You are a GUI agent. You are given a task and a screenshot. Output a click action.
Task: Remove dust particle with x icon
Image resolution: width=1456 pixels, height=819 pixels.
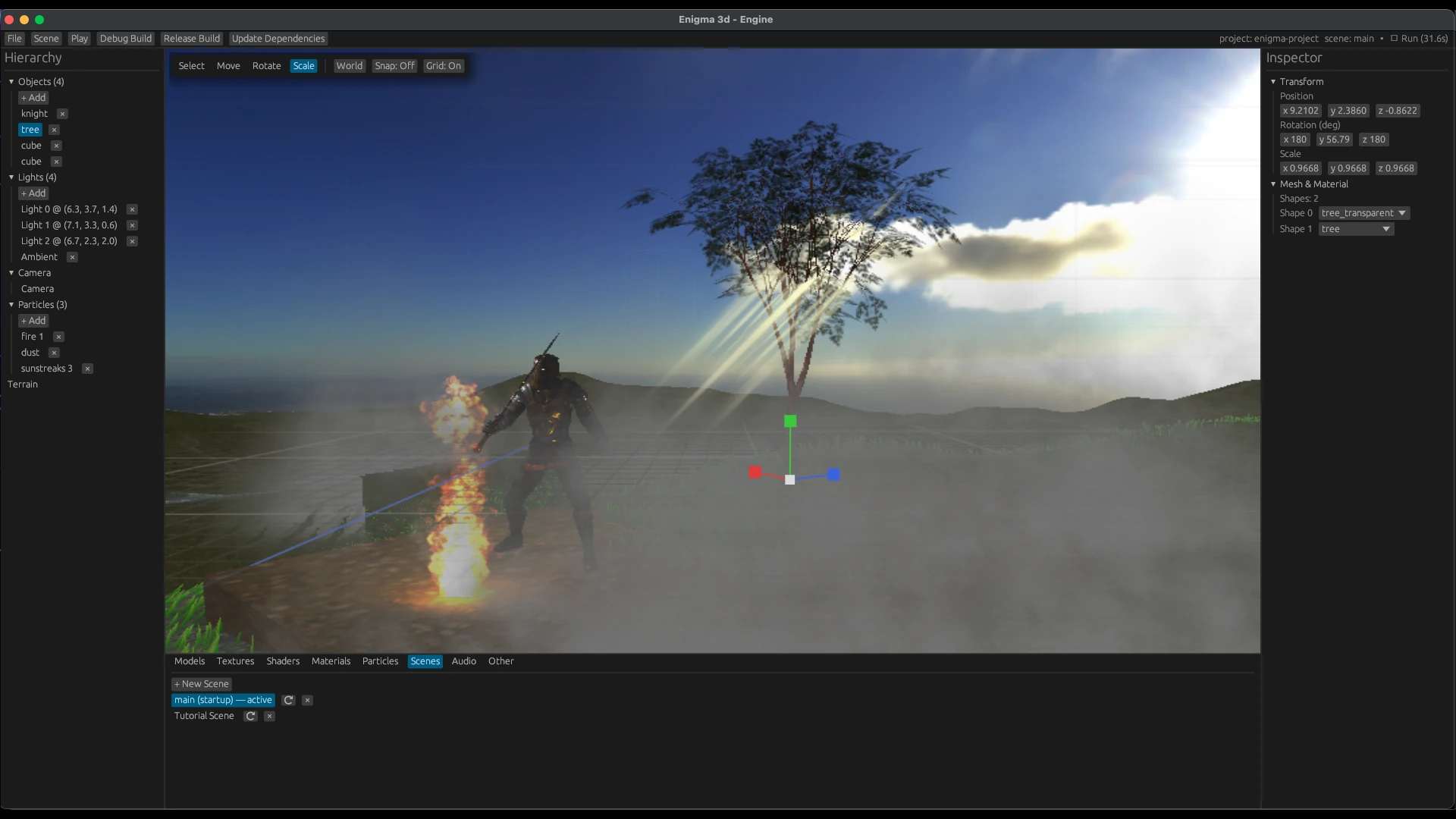[x=53, y=353]
